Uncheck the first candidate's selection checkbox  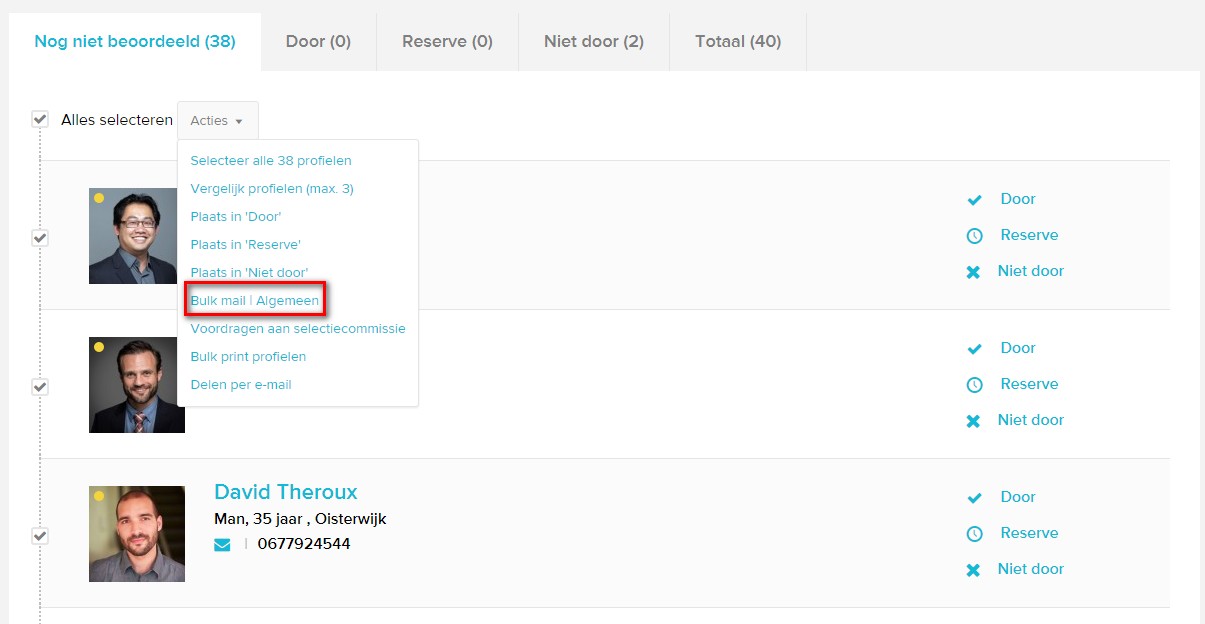coord(40,238)
